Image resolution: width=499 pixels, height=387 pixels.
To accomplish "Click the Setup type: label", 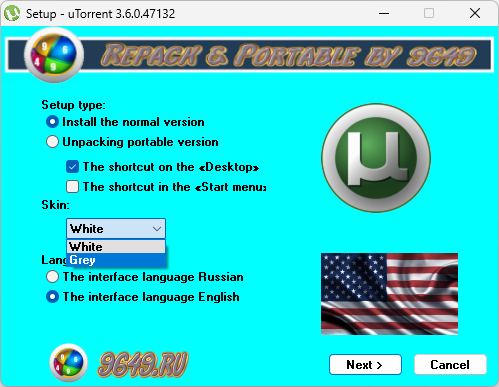I will click(73, 105).
